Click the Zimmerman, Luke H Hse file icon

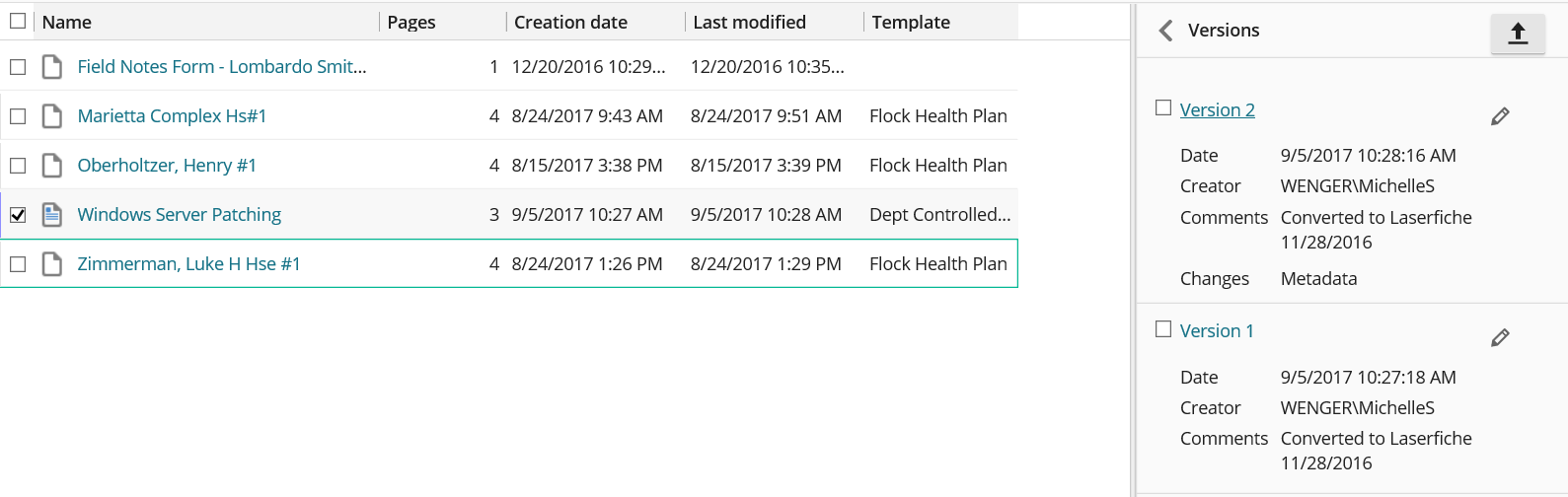tap(52, 264)
